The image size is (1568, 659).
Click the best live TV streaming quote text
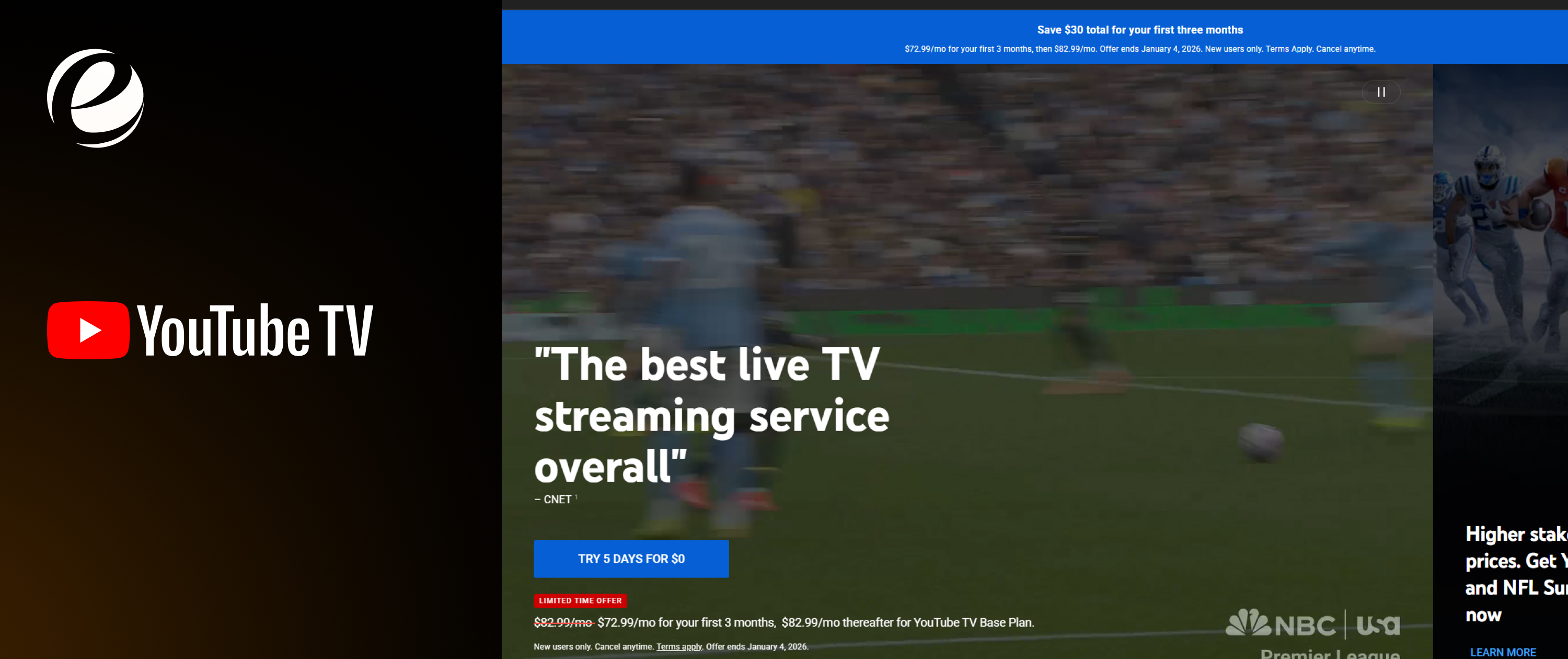tap(711, 417)
